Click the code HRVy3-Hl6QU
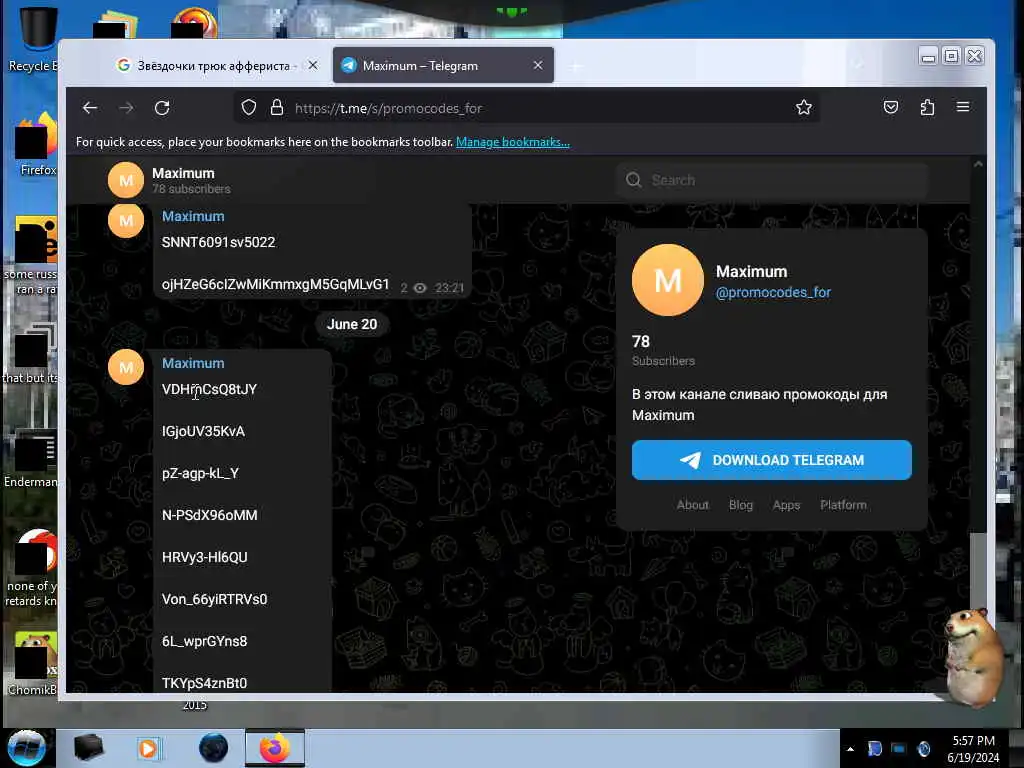The height and width of the screenshot is (768, 1024). [204, 557]
